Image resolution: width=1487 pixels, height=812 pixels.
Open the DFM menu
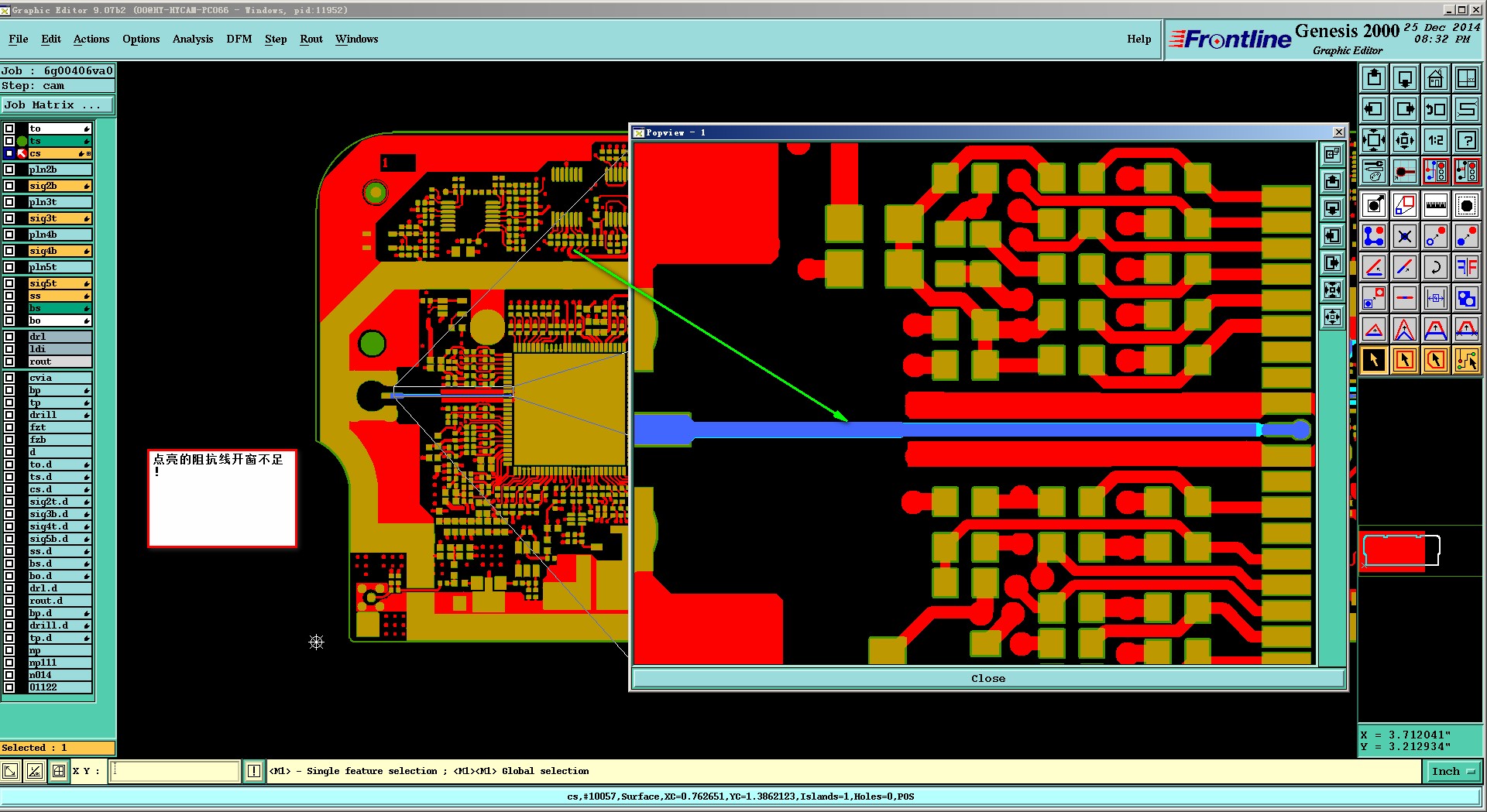[239, 39]
